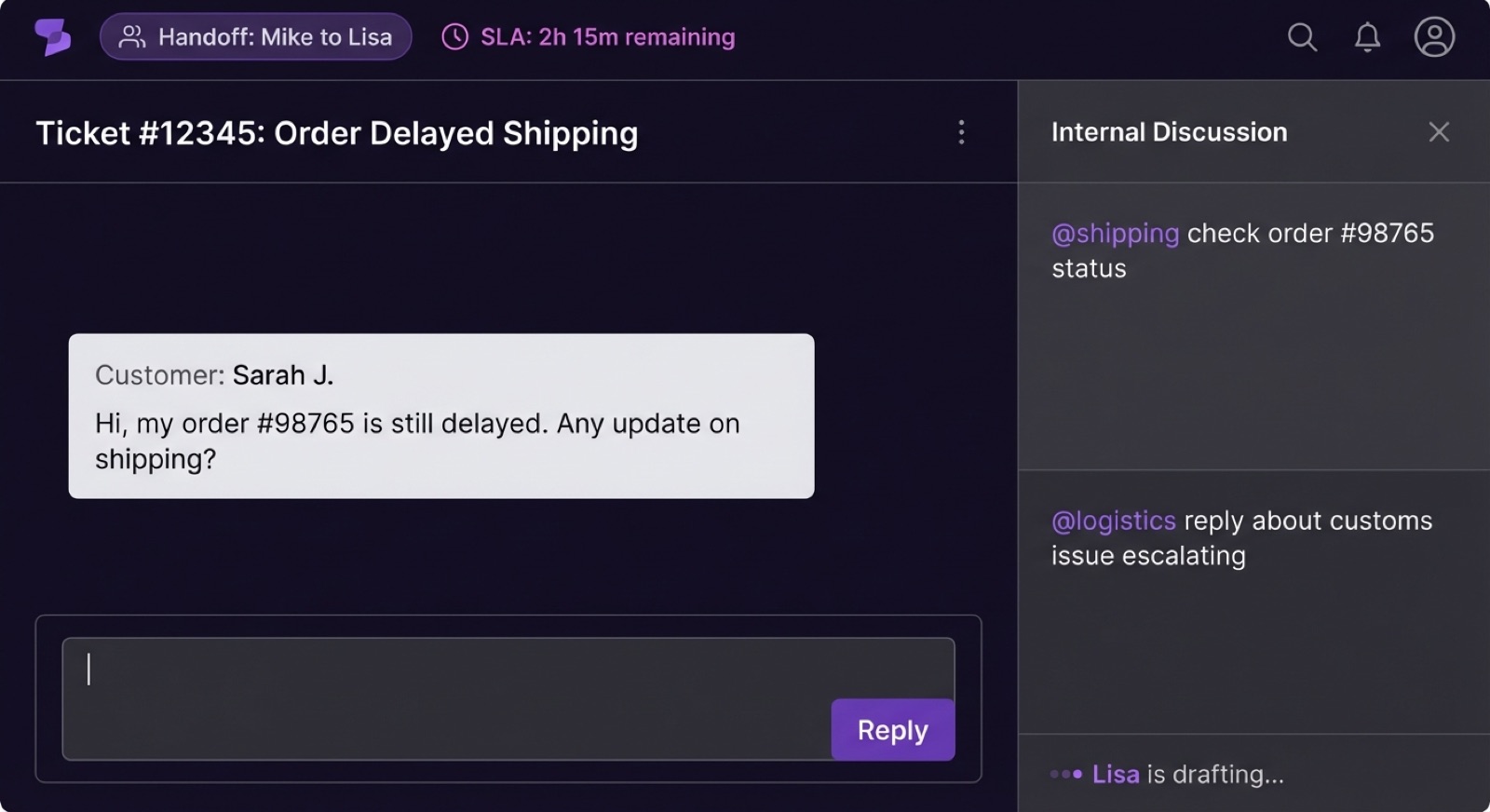Viewport: 1490px width, 812px height.
Task: Click the @shipping mention
Action: point(1115,233)
